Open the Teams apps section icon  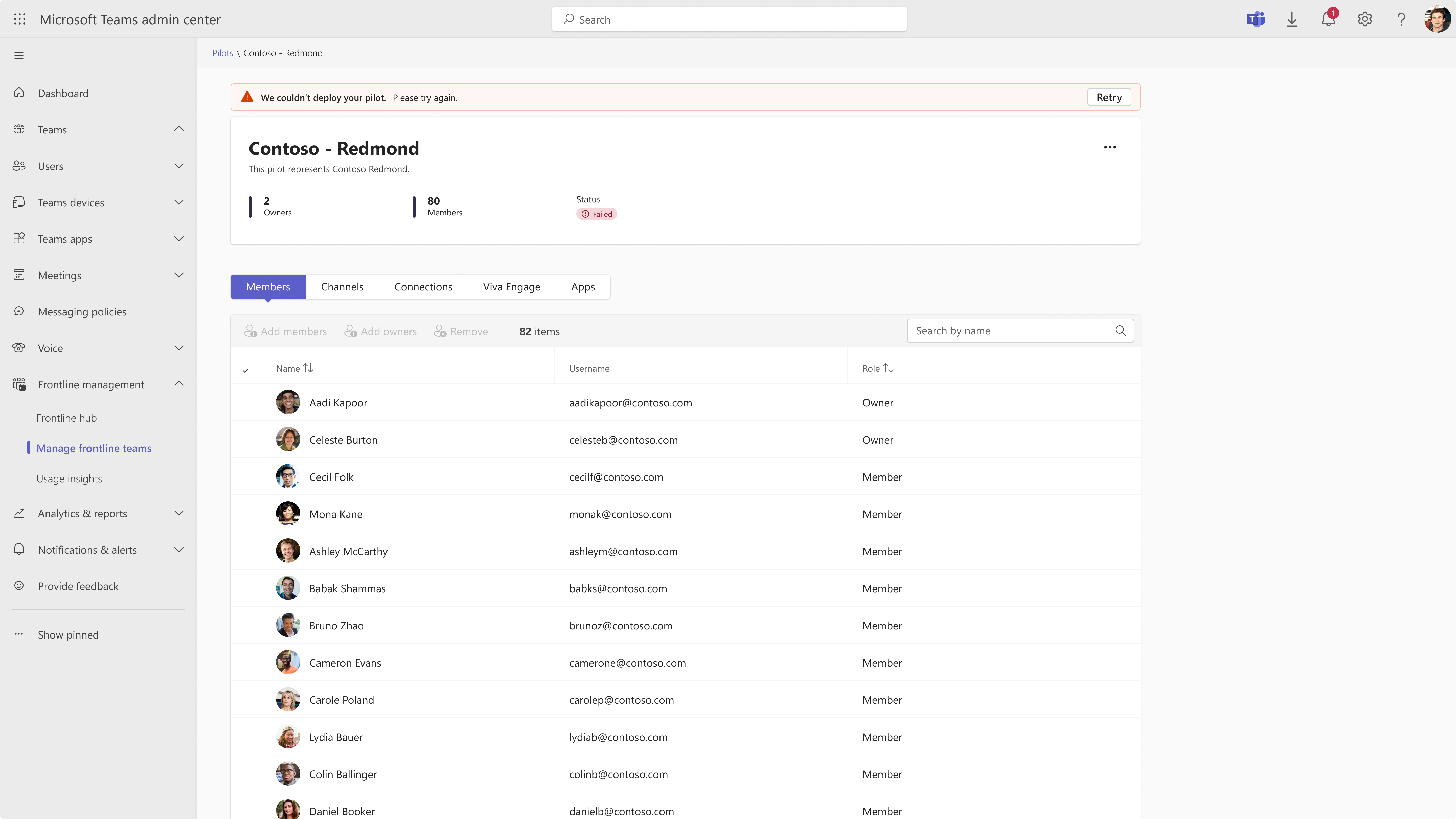(x=19, y=239)
